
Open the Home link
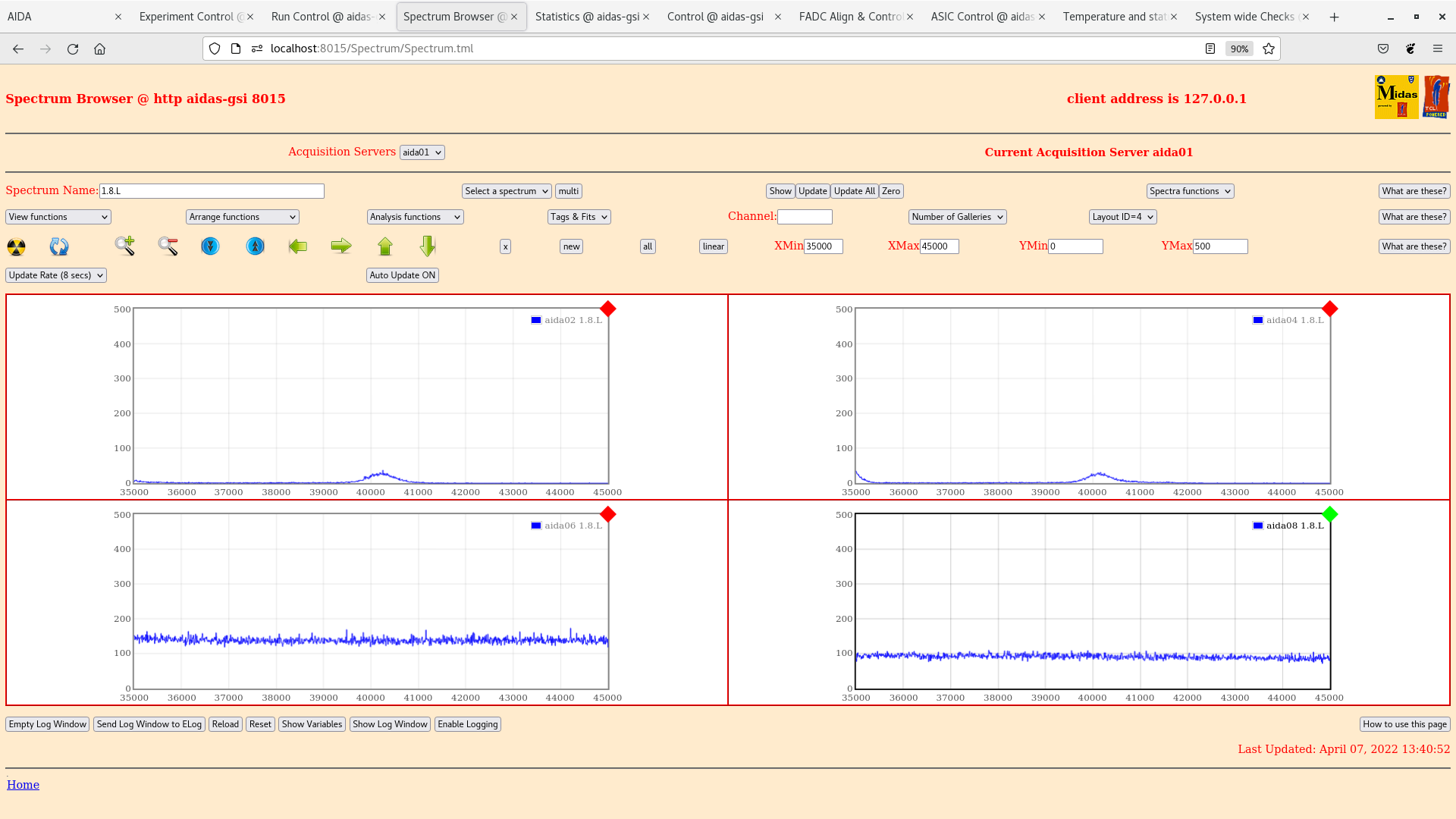click(23, 785)
